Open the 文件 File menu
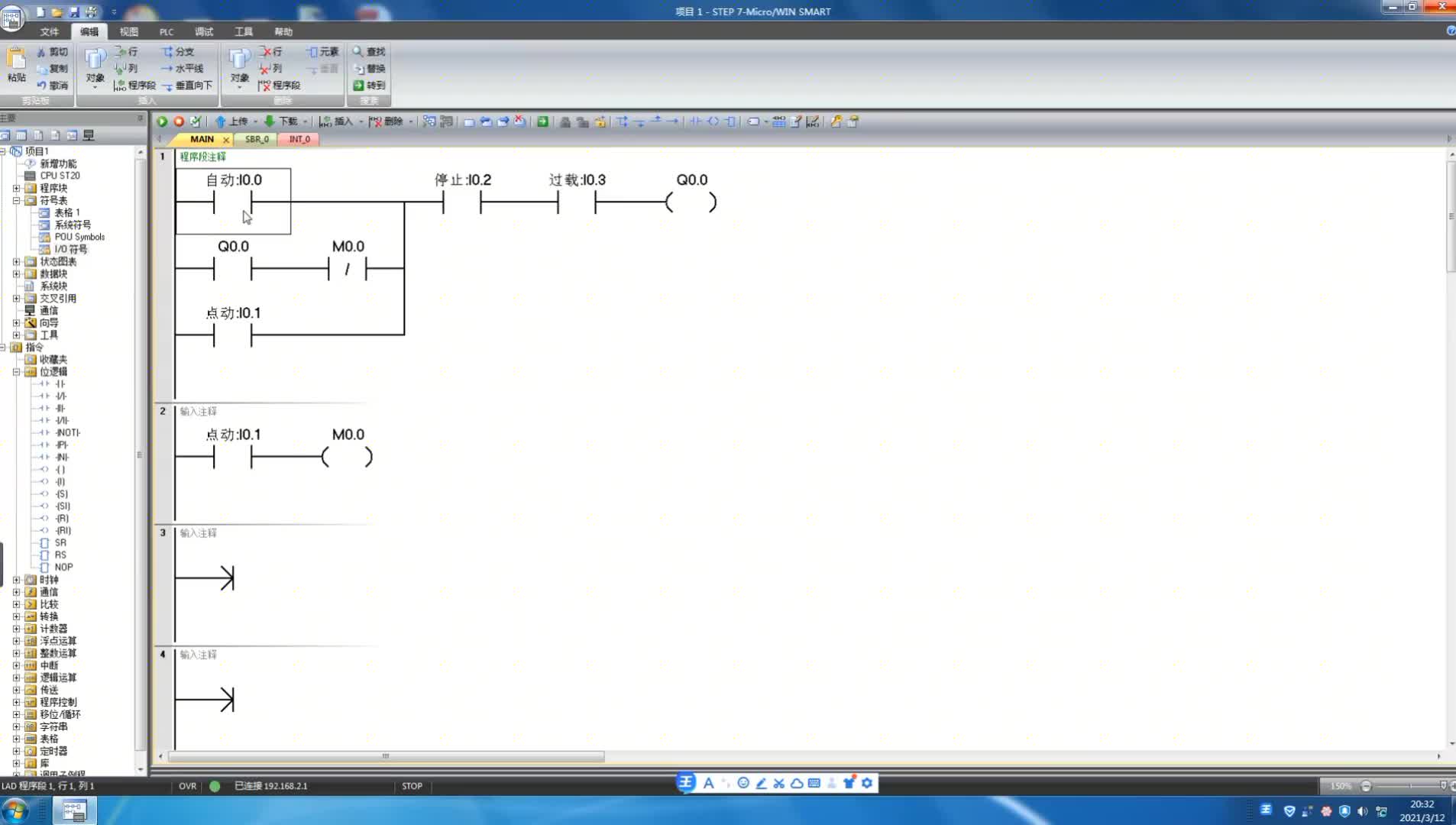1456x825 pixels. pyautogui.click(x=50, y=32)
